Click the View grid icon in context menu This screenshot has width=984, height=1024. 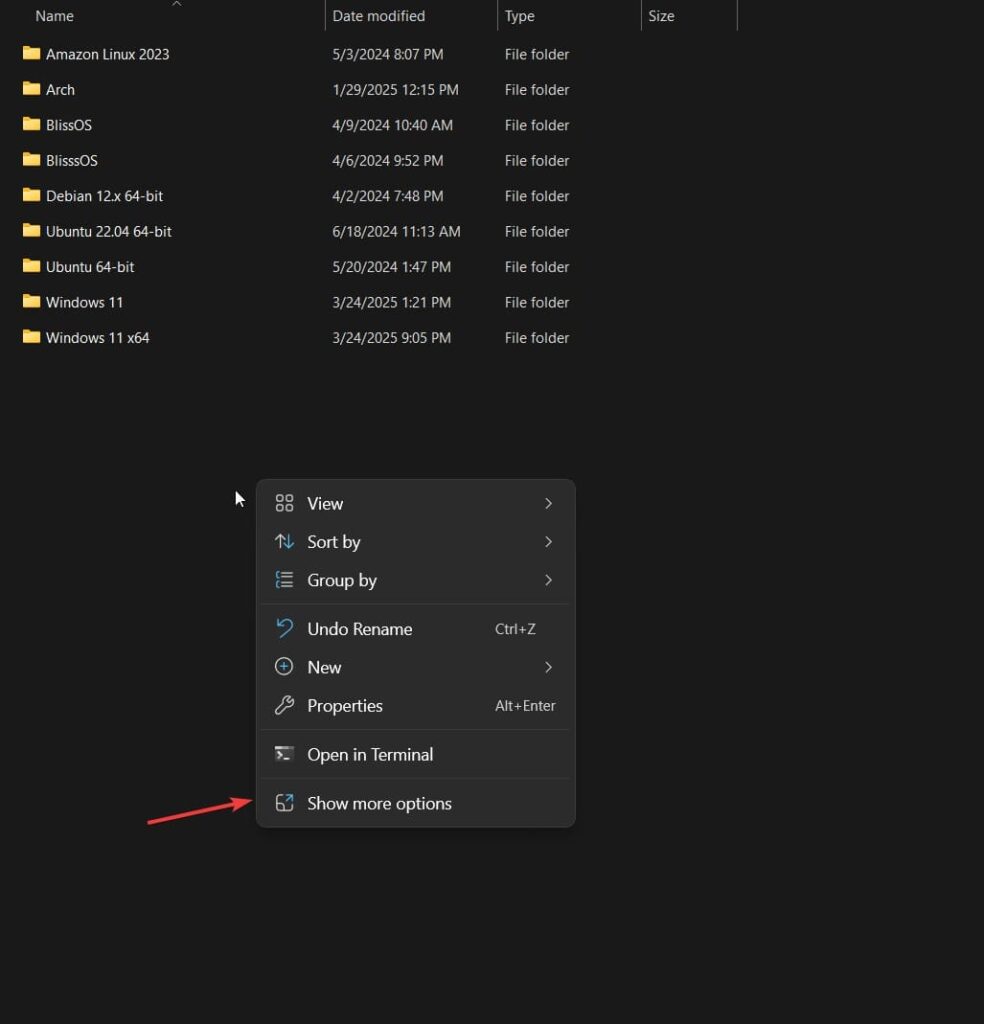click(285, 503)
